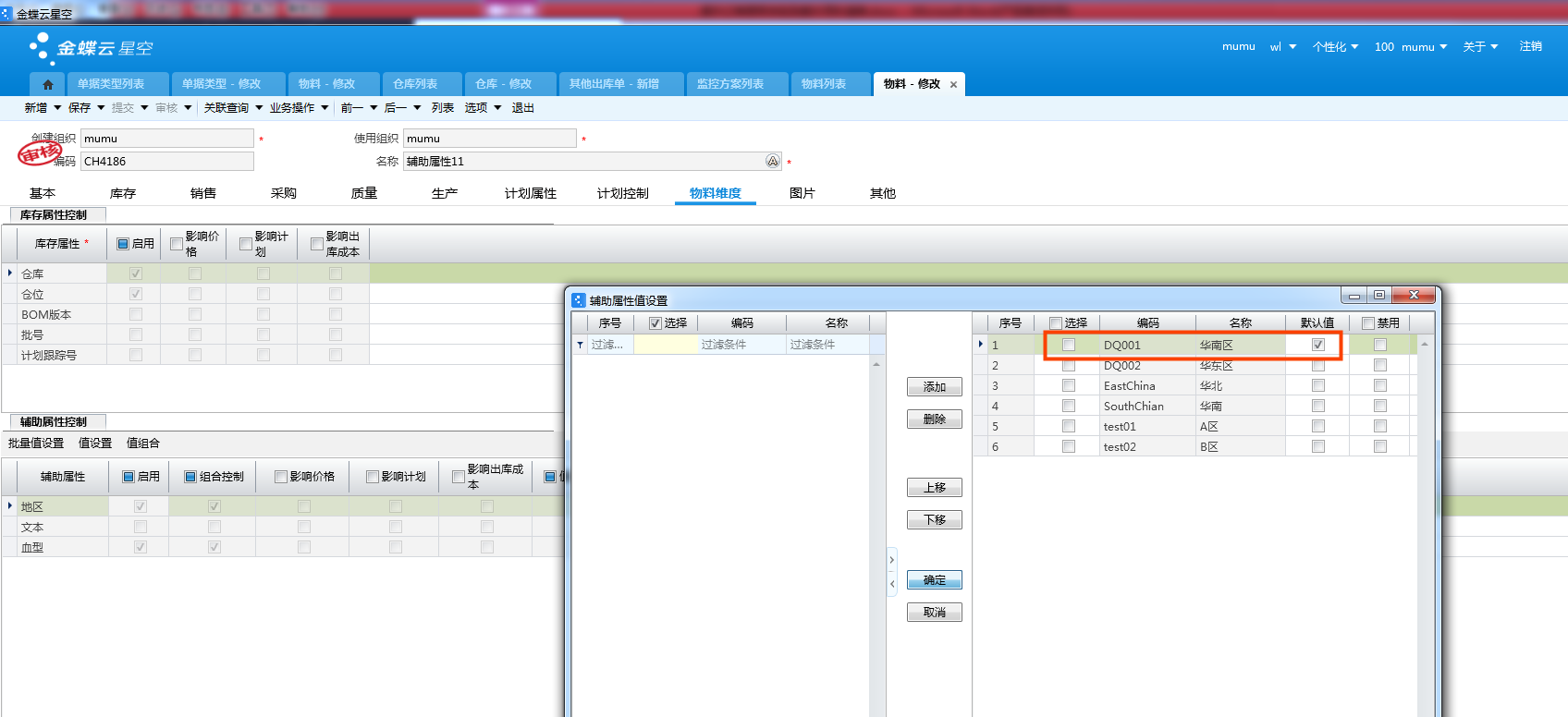Confirm with the 确定 button

[x=935, y=580]
